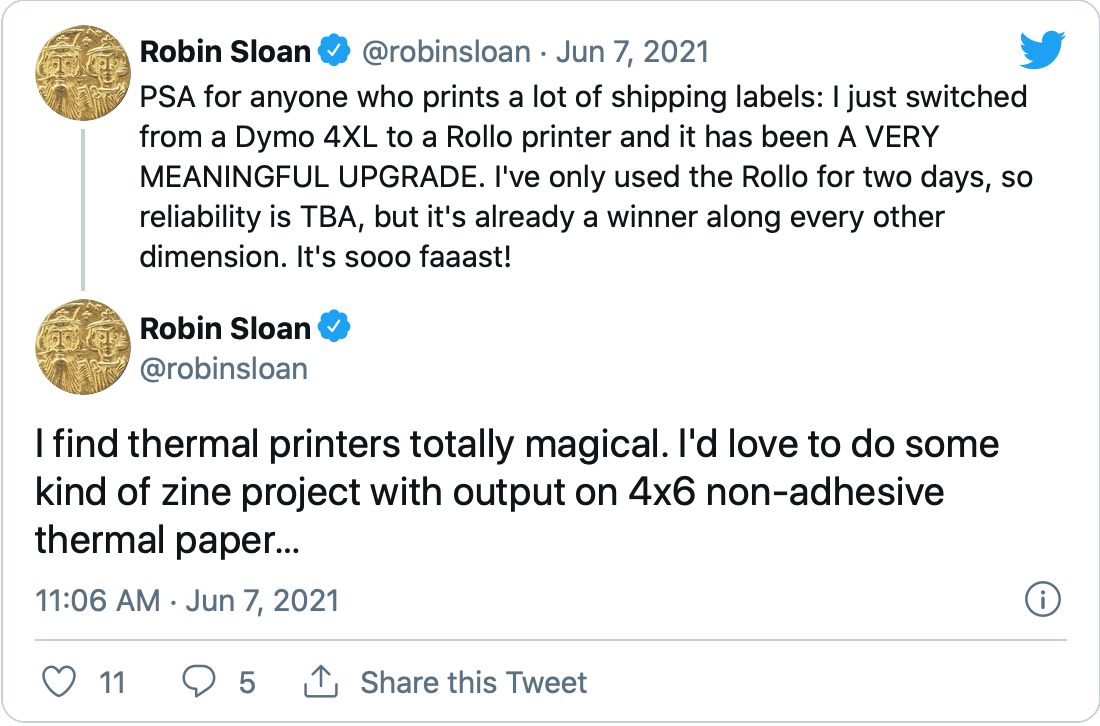Click verified badge on parent tweet author
The width and height of the screenshot is (1100, 726).
[335, 51]
